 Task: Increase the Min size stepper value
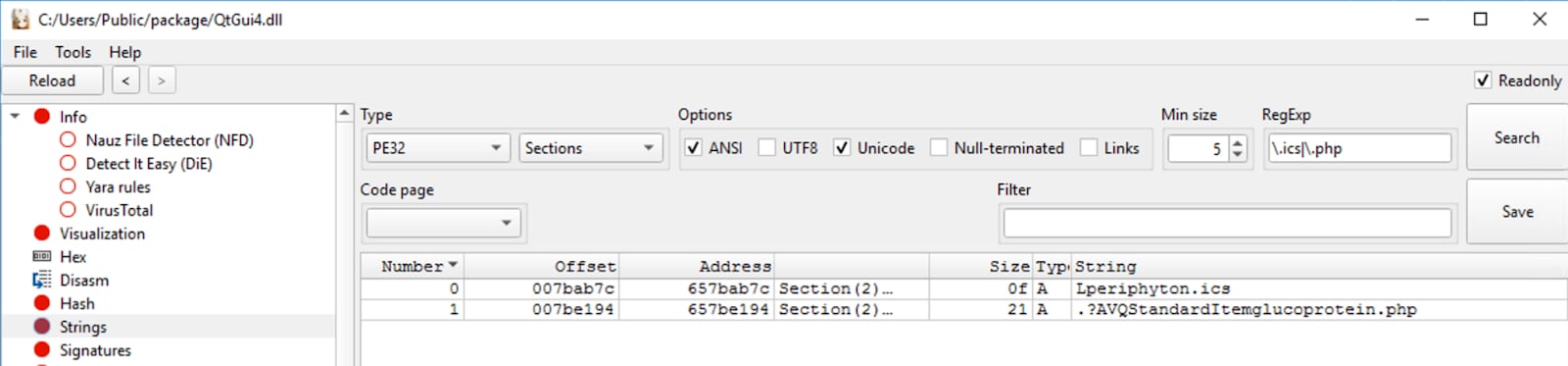click(x=1238, y=142)
